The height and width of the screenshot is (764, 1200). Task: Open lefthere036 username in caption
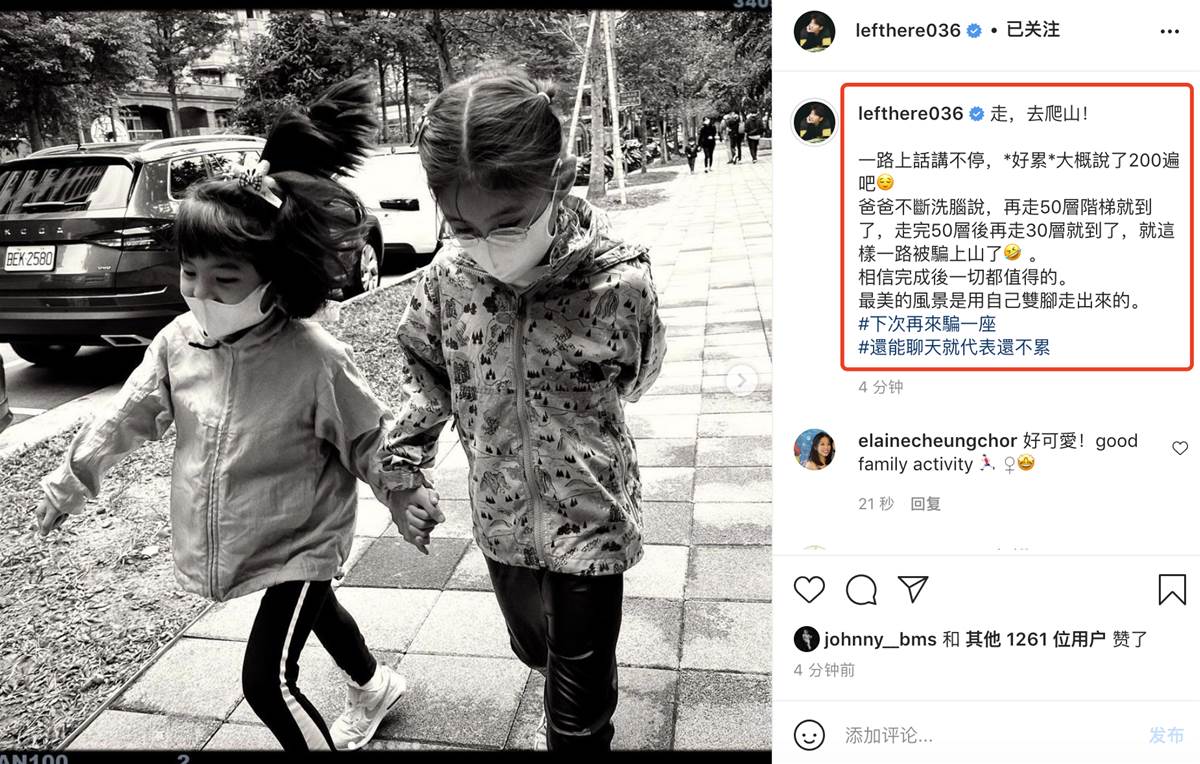pyautogui.click(x=910, y=114)
